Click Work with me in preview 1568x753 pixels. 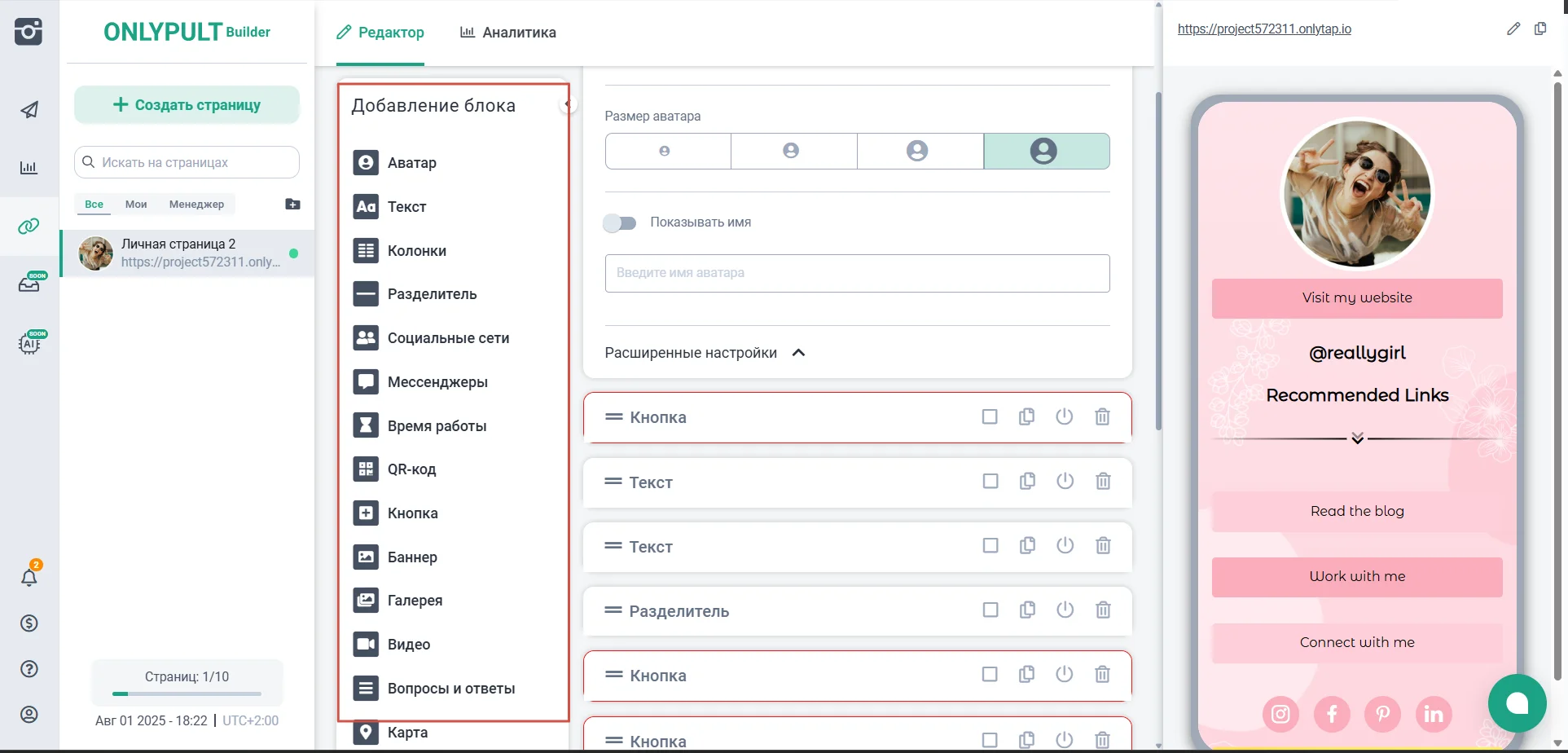1357,577
